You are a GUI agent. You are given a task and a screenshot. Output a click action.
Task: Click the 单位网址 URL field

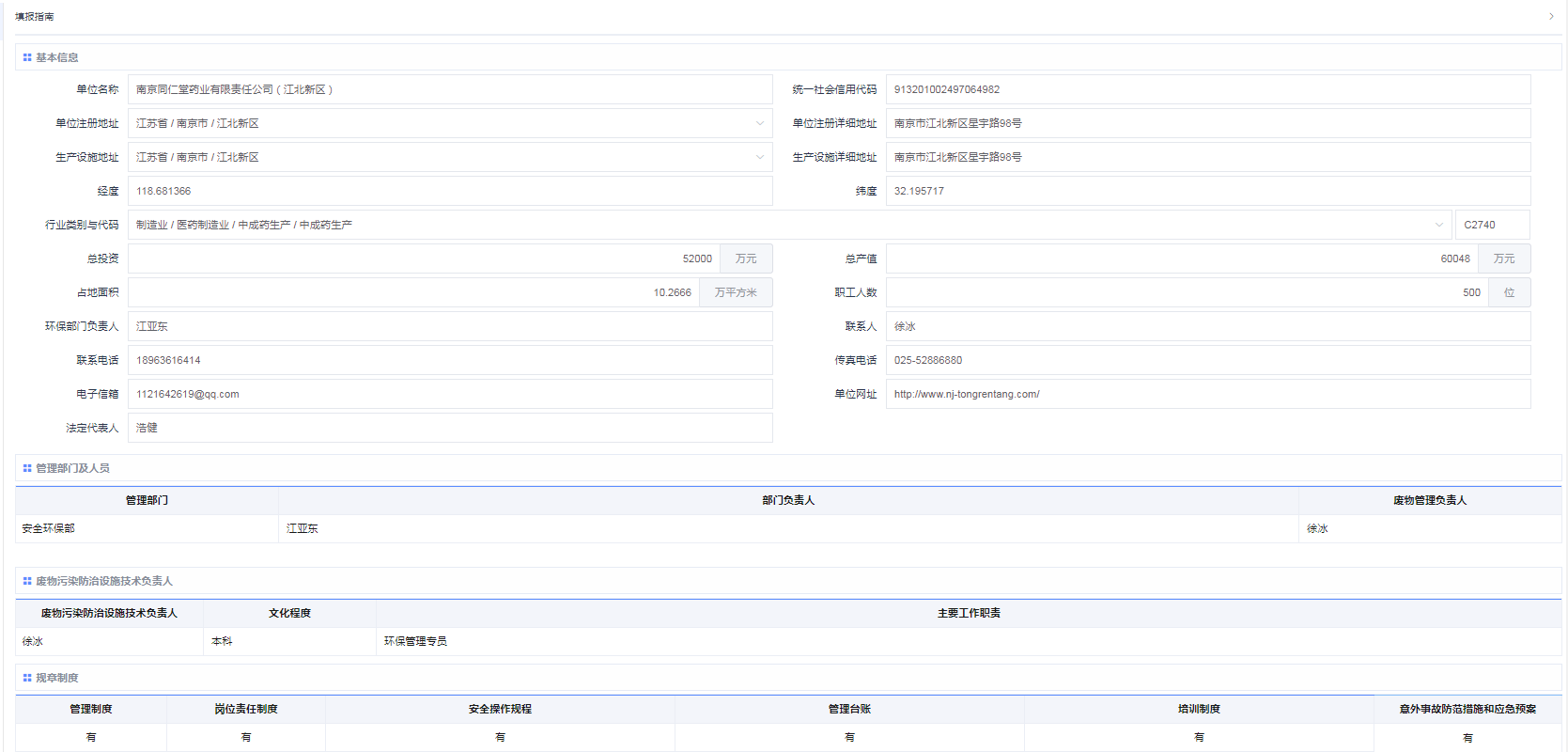click(x=1207, y=394)
